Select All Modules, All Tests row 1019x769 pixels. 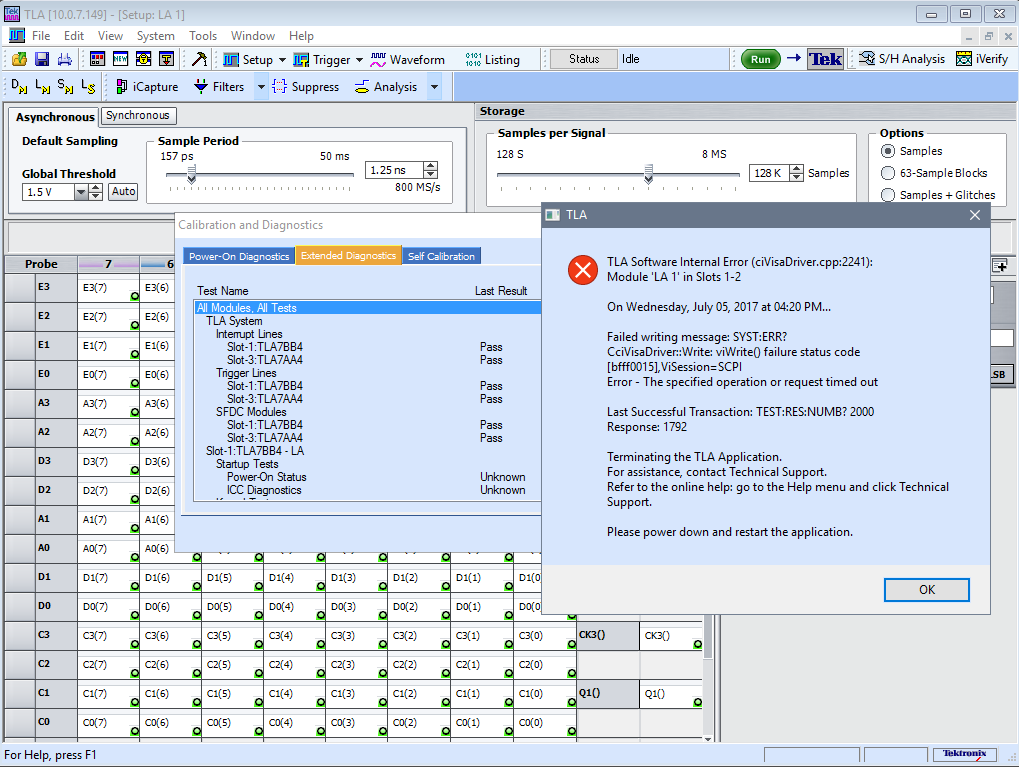point(368,307)
